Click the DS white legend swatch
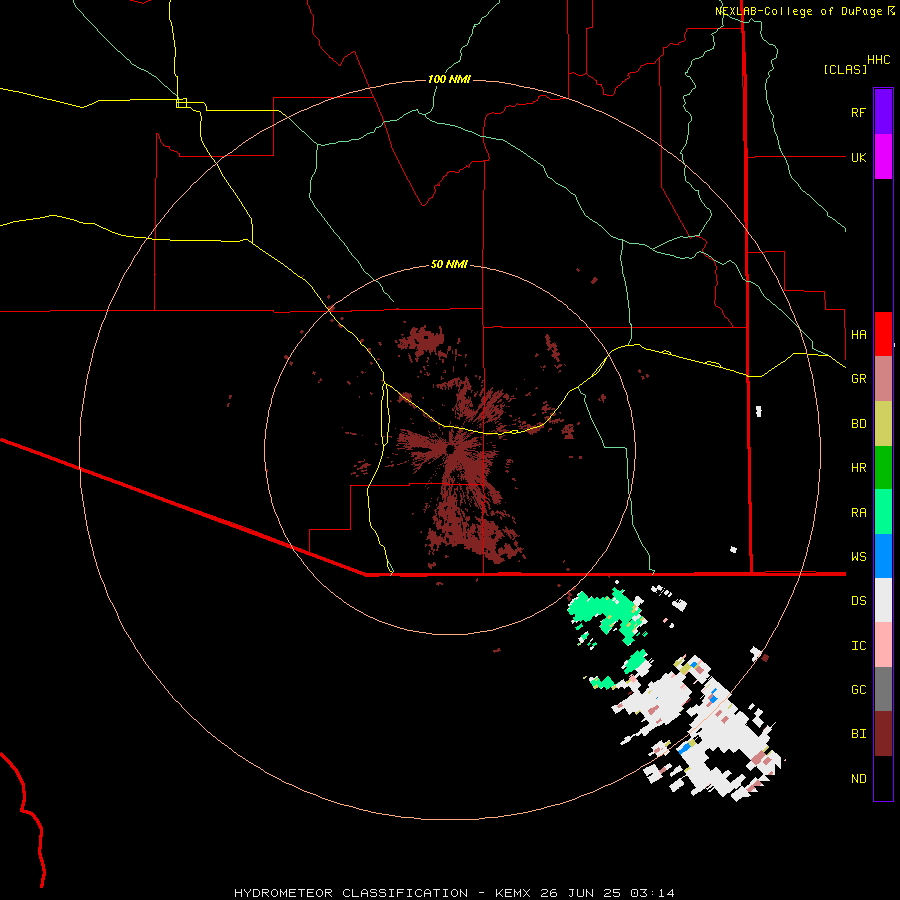Screen dimensions: 900x900 pyautogui.click(x=883, y=600)
